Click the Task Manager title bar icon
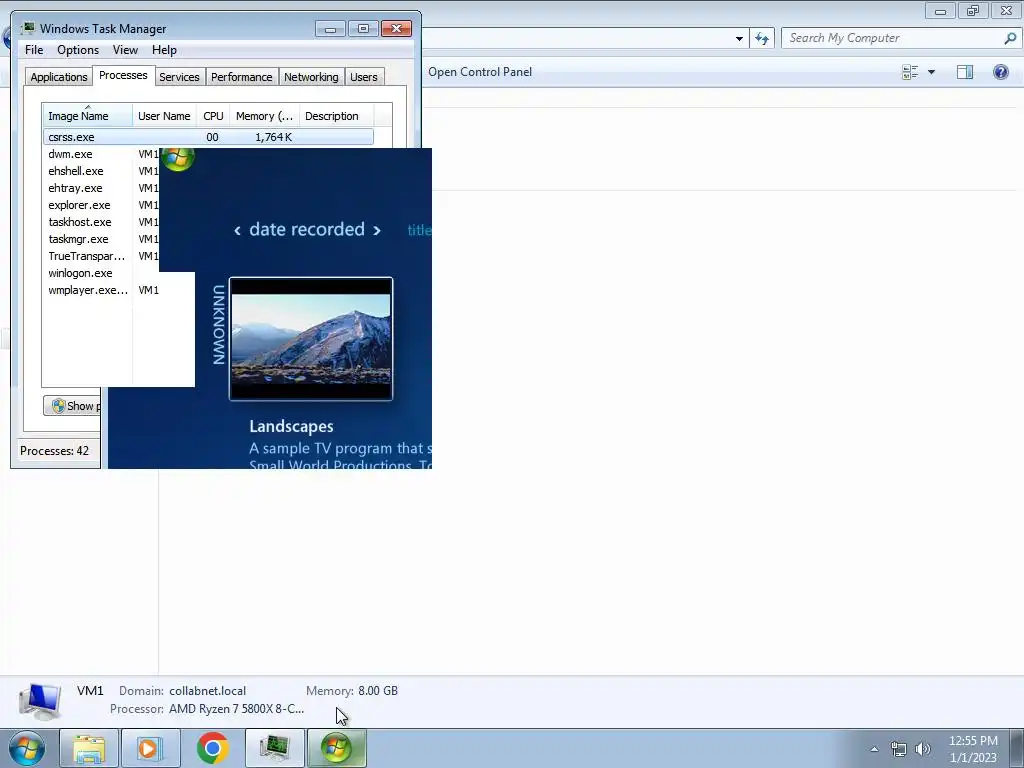This screenshot has height=768, width=1024. (28, 29)
